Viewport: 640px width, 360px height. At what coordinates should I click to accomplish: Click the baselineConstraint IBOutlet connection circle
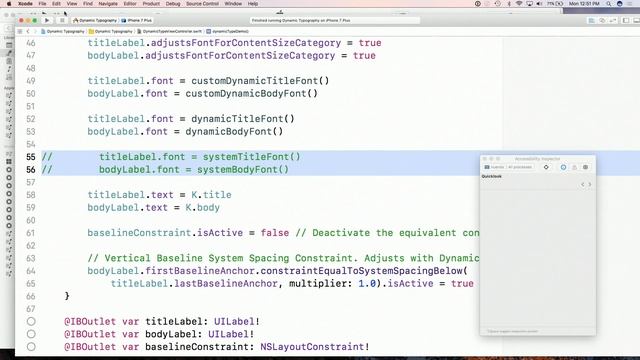pyautogui.click(x=31, y=347)
